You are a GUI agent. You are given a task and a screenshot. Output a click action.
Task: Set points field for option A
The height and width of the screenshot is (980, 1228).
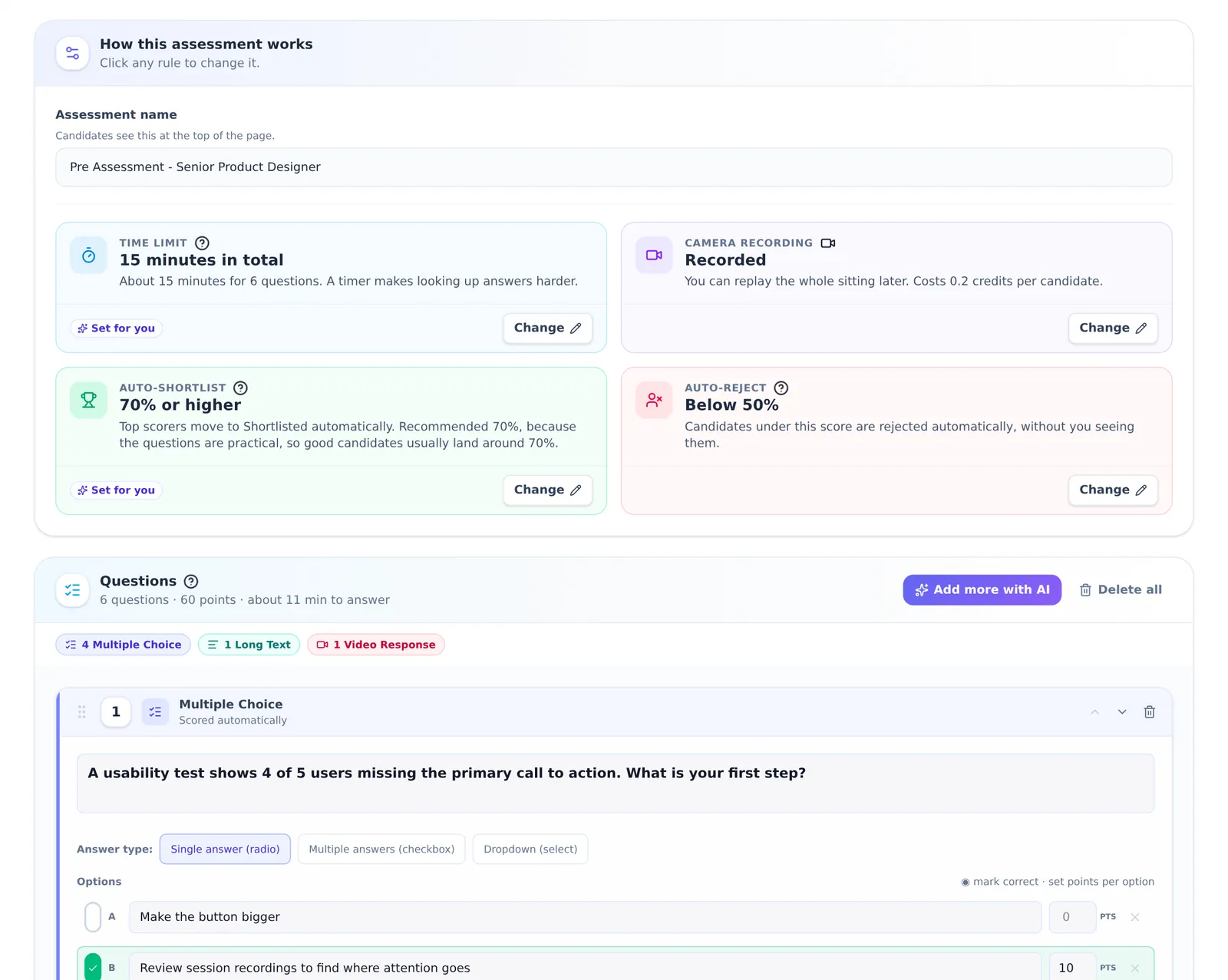(1072, 917)
